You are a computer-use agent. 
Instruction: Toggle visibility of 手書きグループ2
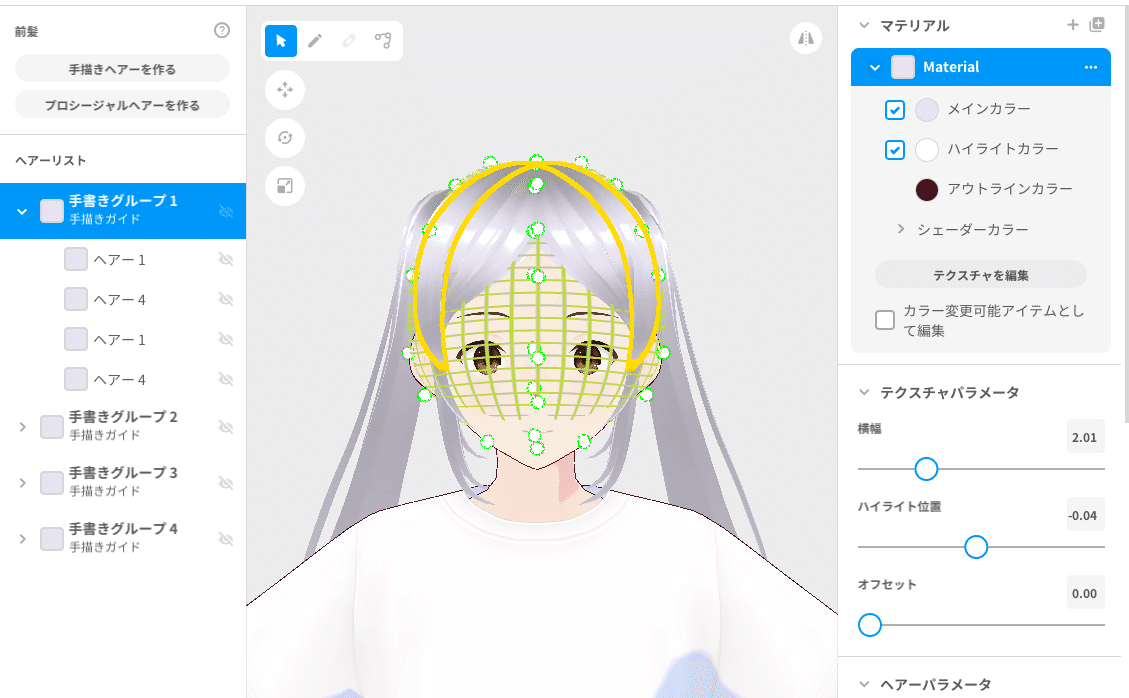point(226,427)
